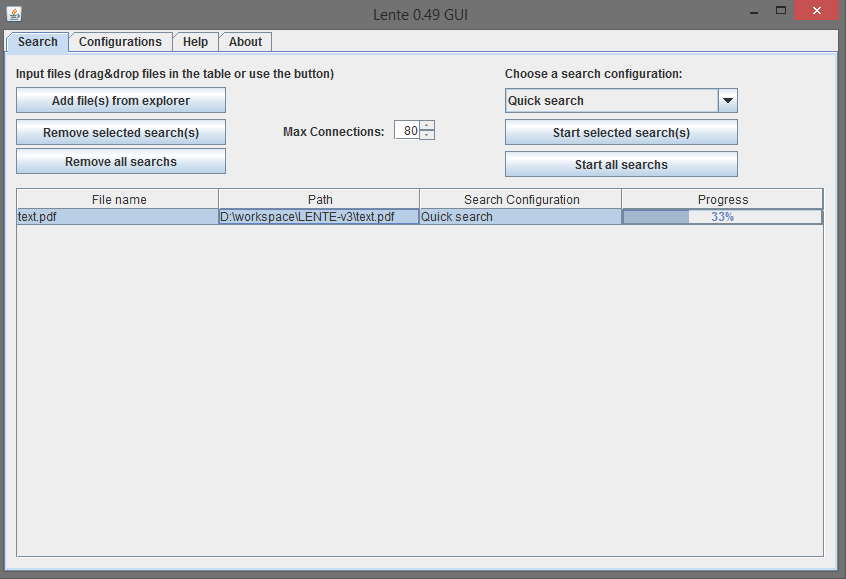Open the Help tab
The image size is (846, 579).
click(195, 42)
